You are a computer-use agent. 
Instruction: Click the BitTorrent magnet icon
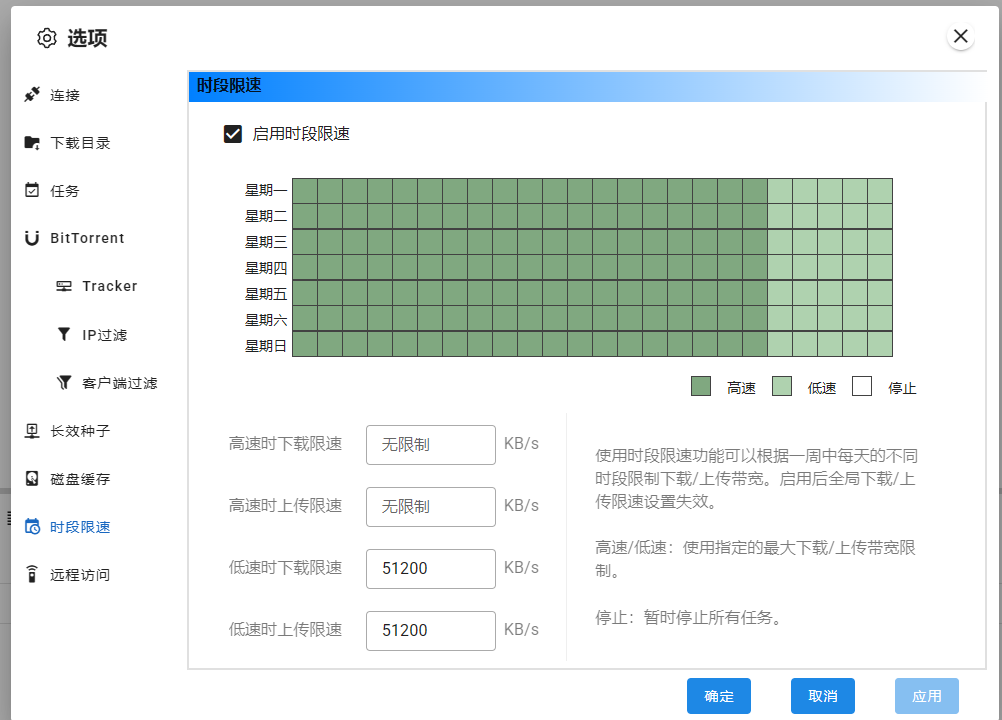click(x=32, y=238)
